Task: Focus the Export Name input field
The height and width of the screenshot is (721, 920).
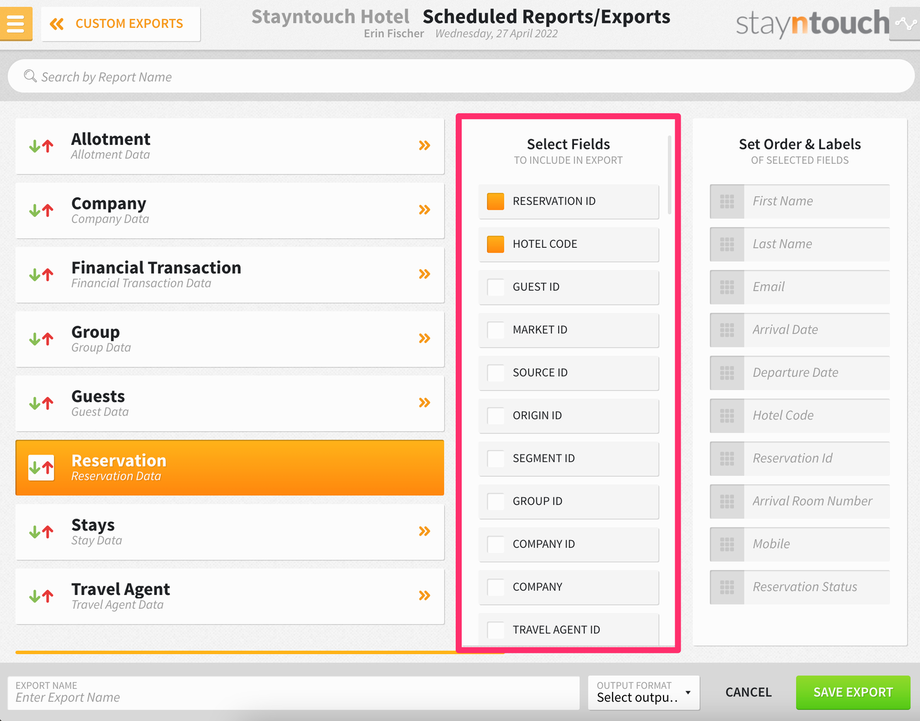Action: coord(293,692)
